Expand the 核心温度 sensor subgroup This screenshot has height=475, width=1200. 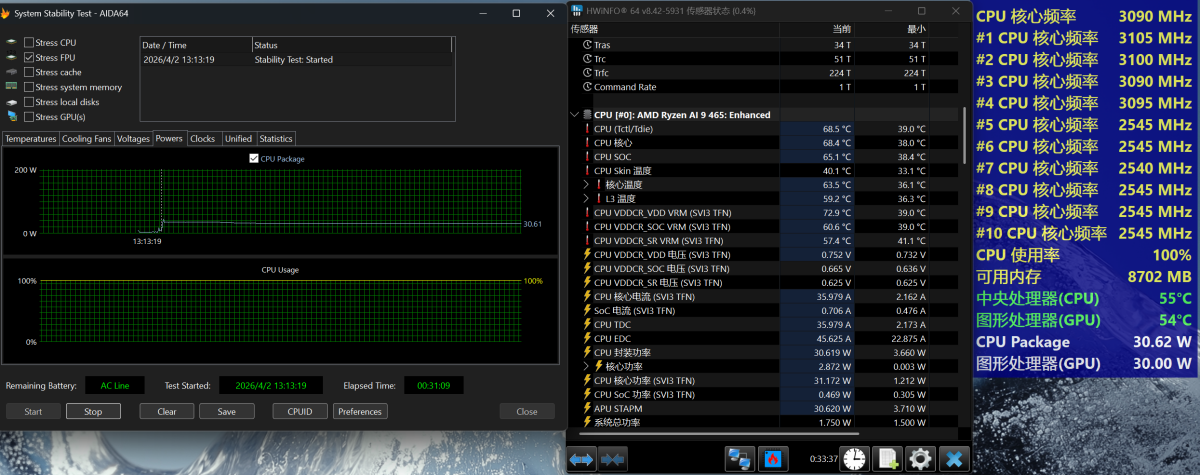point(587,185)
